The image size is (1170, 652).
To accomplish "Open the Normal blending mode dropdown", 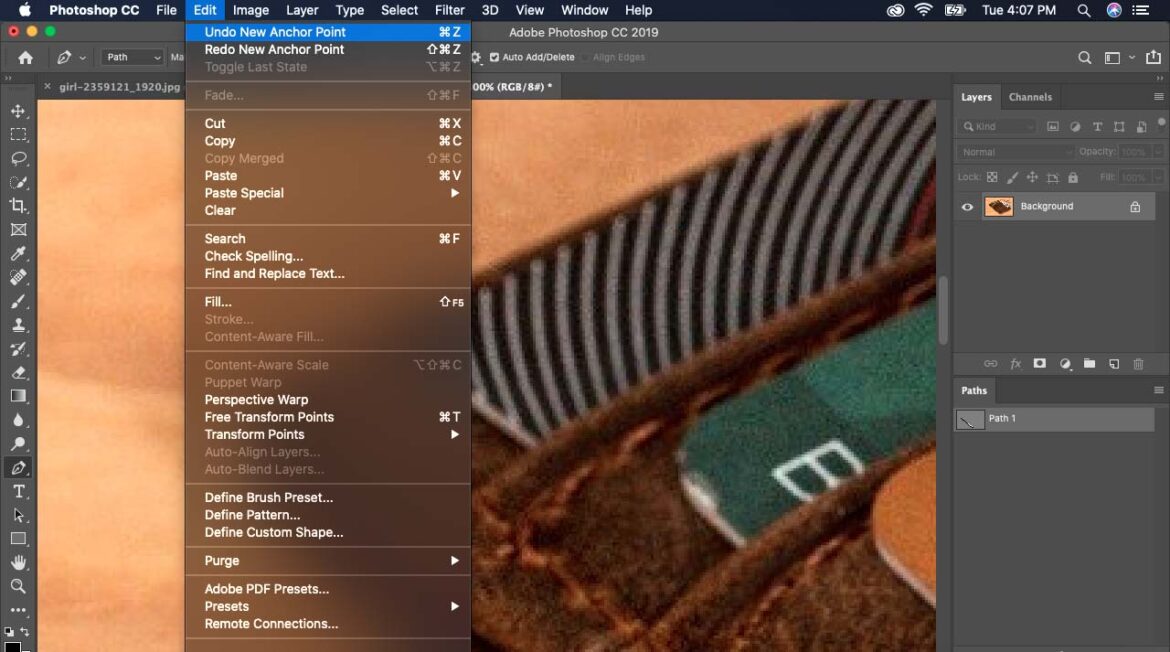I will coord(1016,152).
